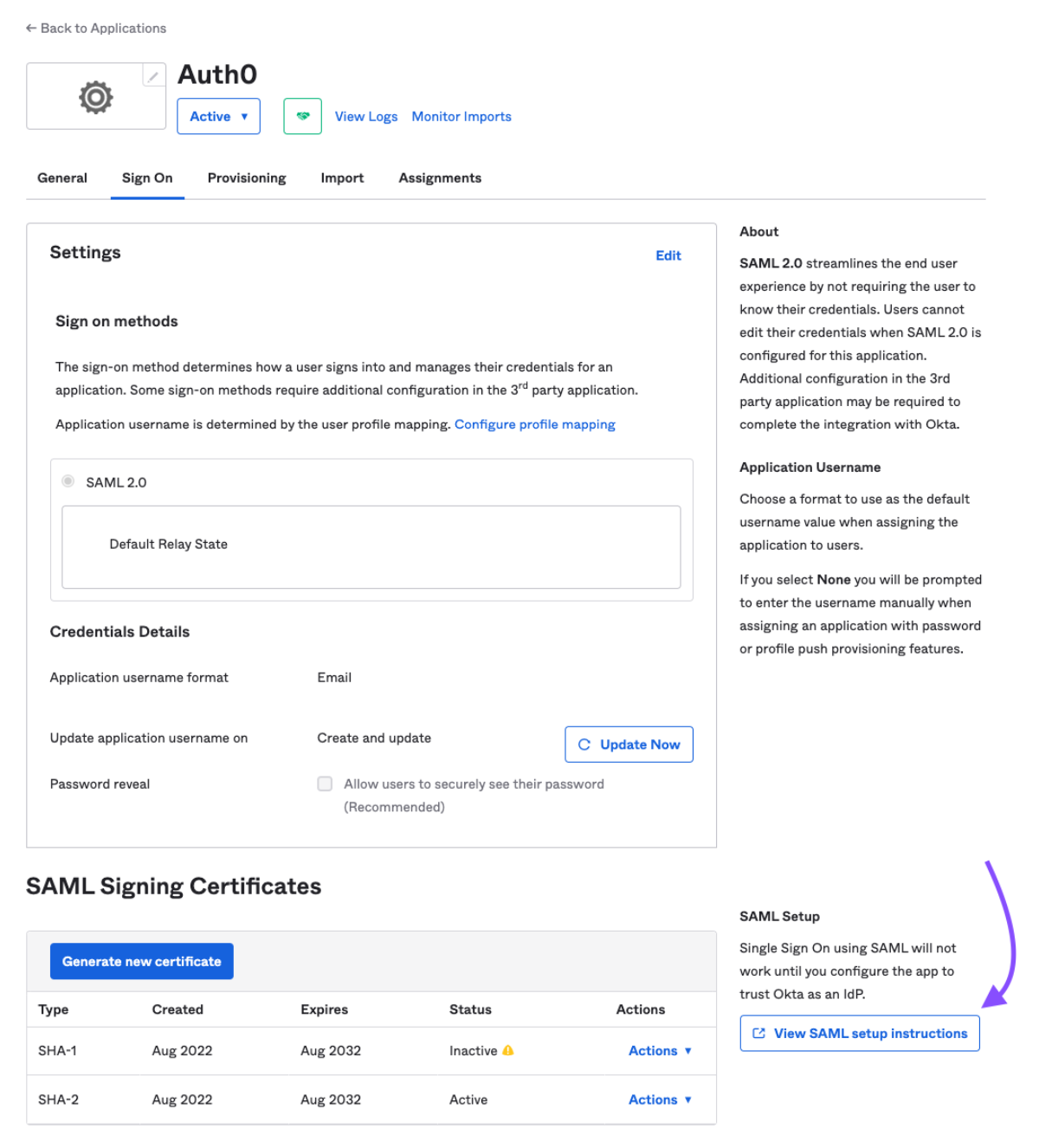This screenshot has height=1148, width=1039.
Task: Open Configure profile mapping link
Action: 534,424
